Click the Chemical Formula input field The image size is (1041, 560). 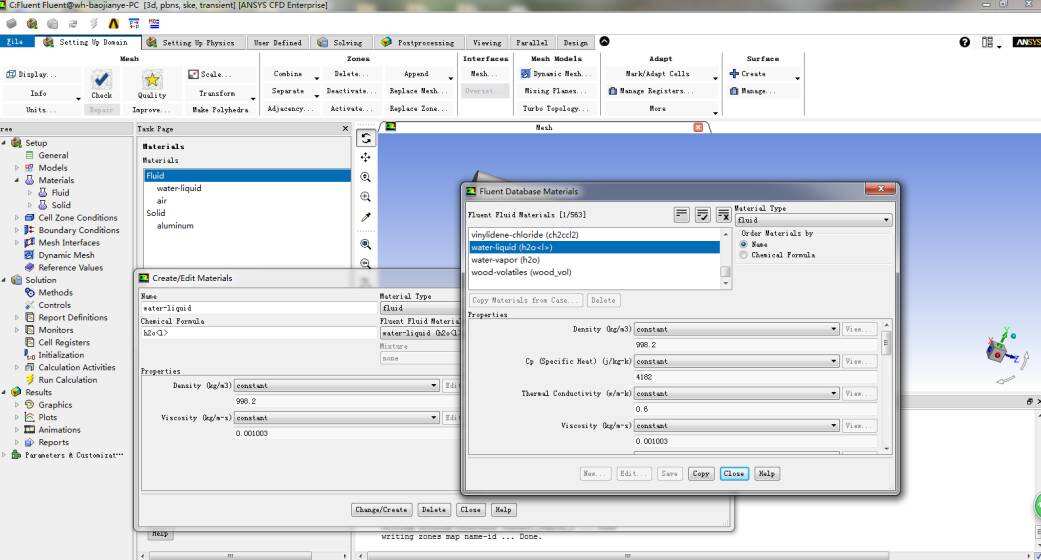point(259,333)
